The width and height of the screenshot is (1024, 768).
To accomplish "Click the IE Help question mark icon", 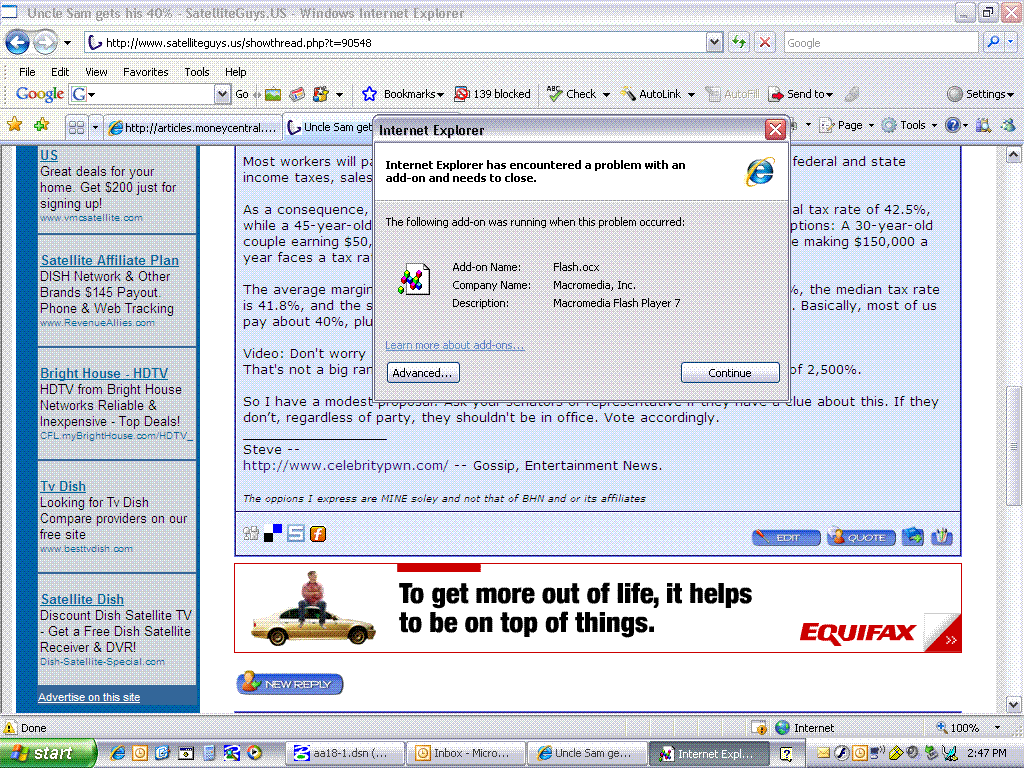I will click(953, 125).
